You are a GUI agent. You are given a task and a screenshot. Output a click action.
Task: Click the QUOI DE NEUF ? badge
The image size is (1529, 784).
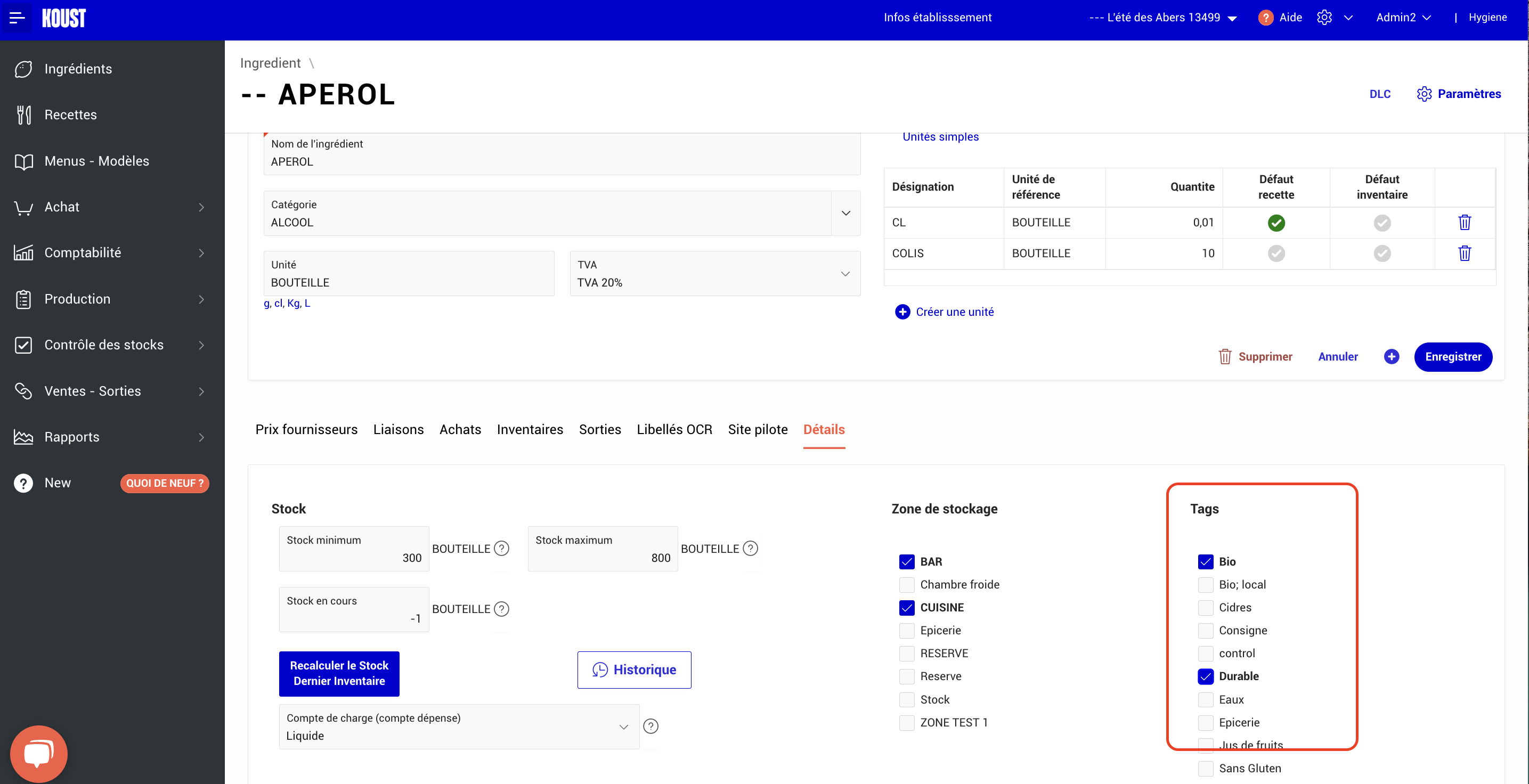[x=165, y=483]
